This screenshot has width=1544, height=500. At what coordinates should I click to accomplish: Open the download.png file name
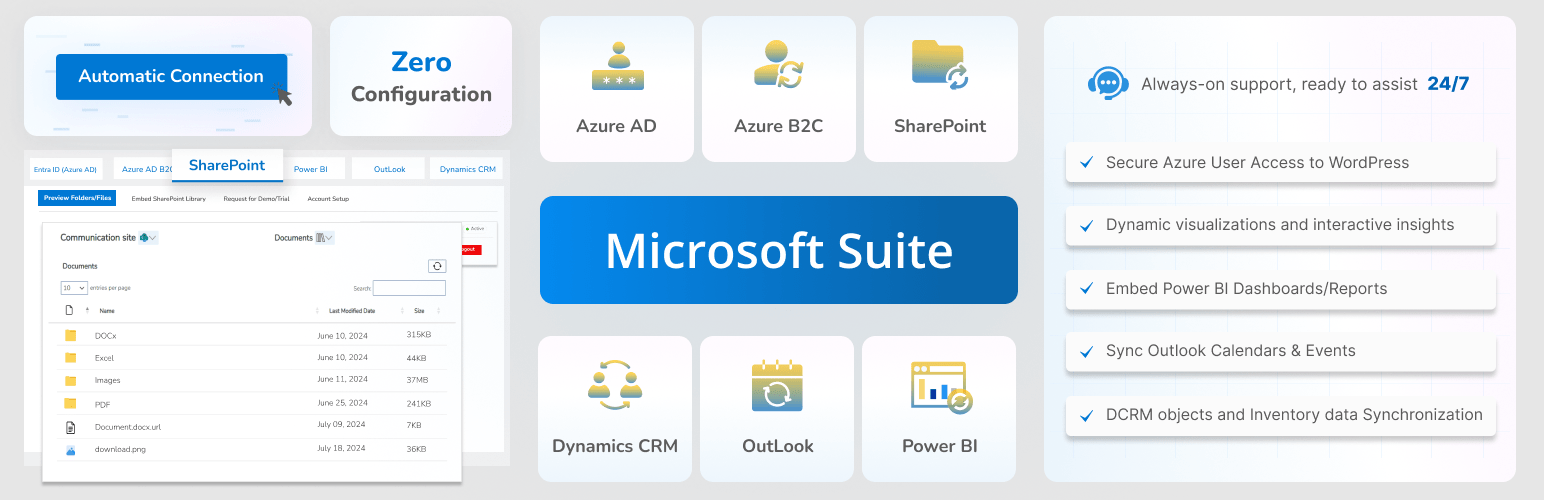[120, 450]
